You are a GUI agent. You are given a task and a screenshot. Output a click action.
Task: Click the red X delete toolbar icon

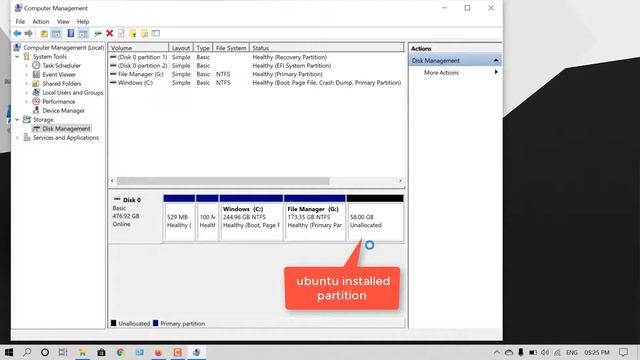(109, 33)
